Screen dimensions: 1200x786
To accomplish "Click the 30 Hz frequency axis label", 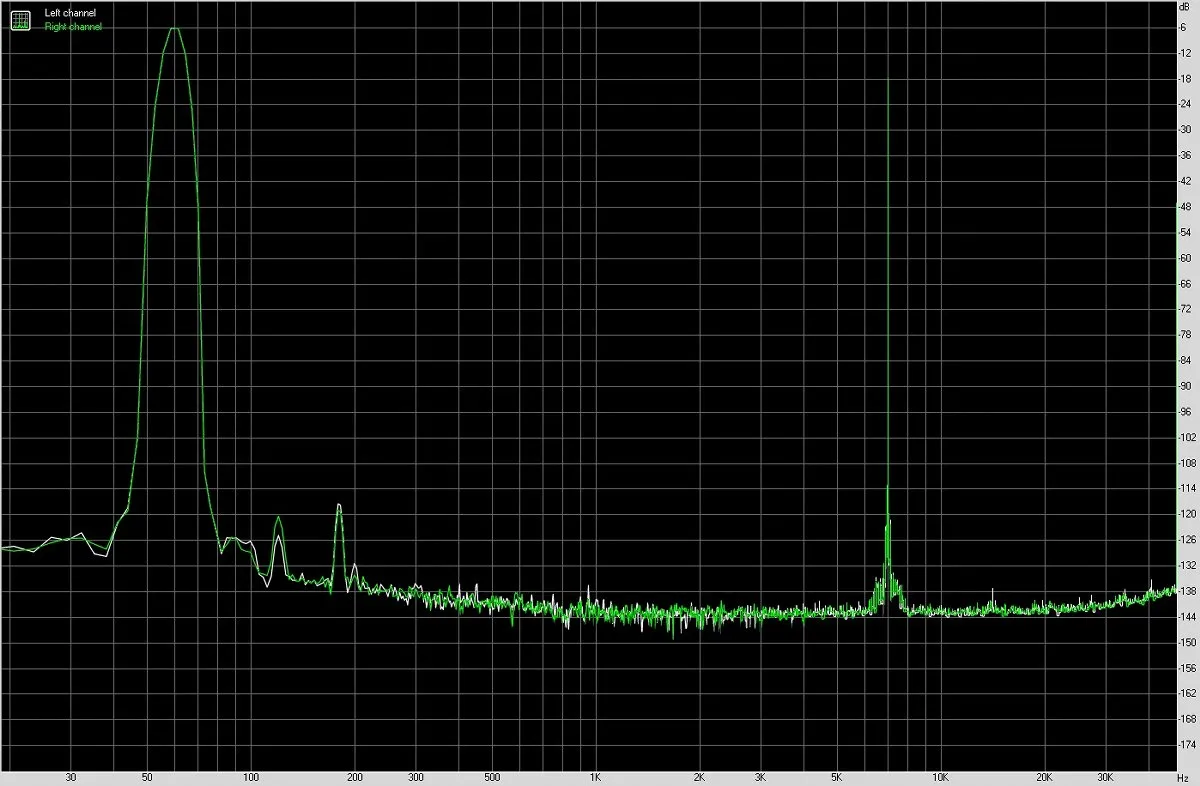I will 71,777.
